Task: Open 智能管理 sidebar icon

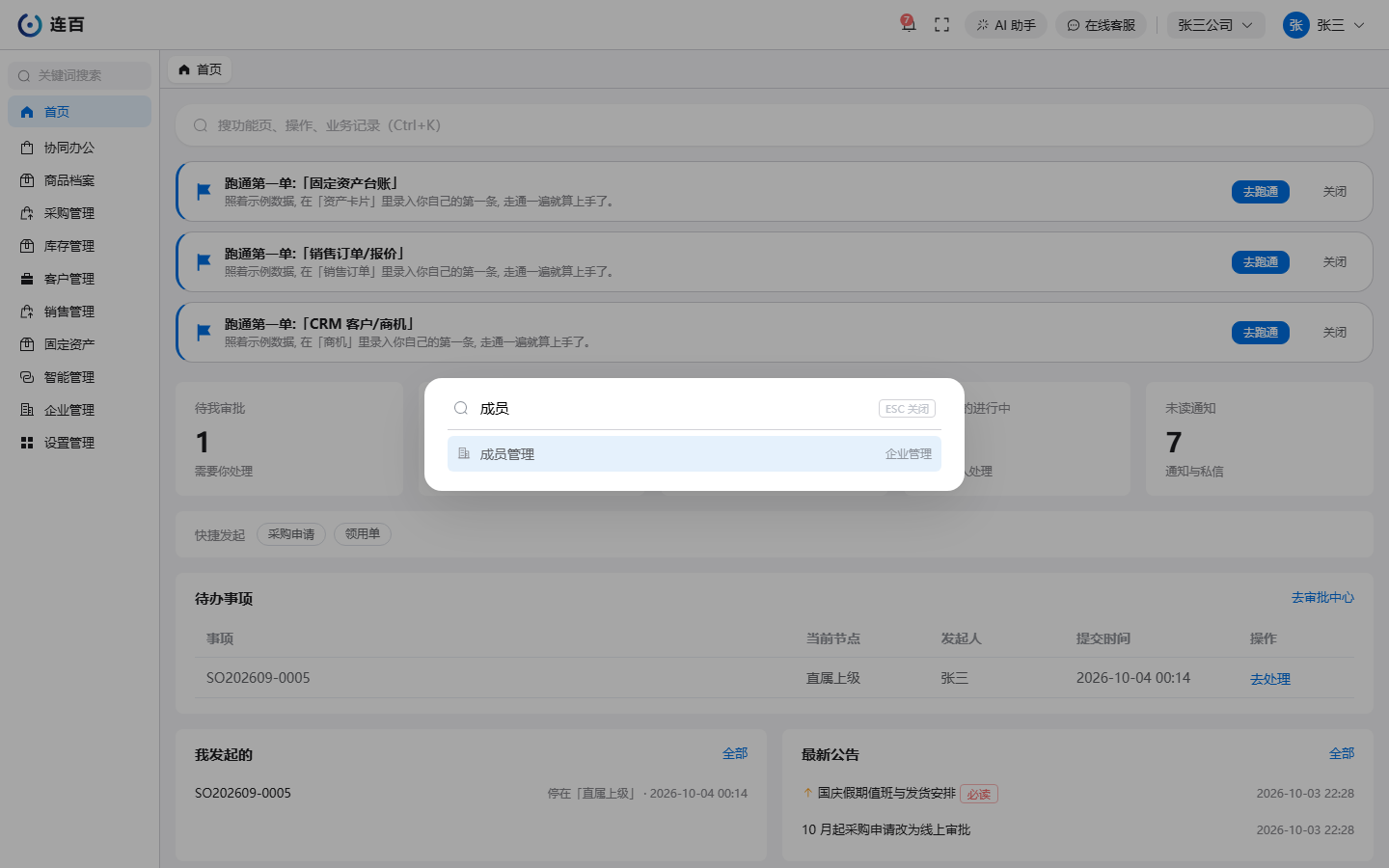Action: pos(27,377)
